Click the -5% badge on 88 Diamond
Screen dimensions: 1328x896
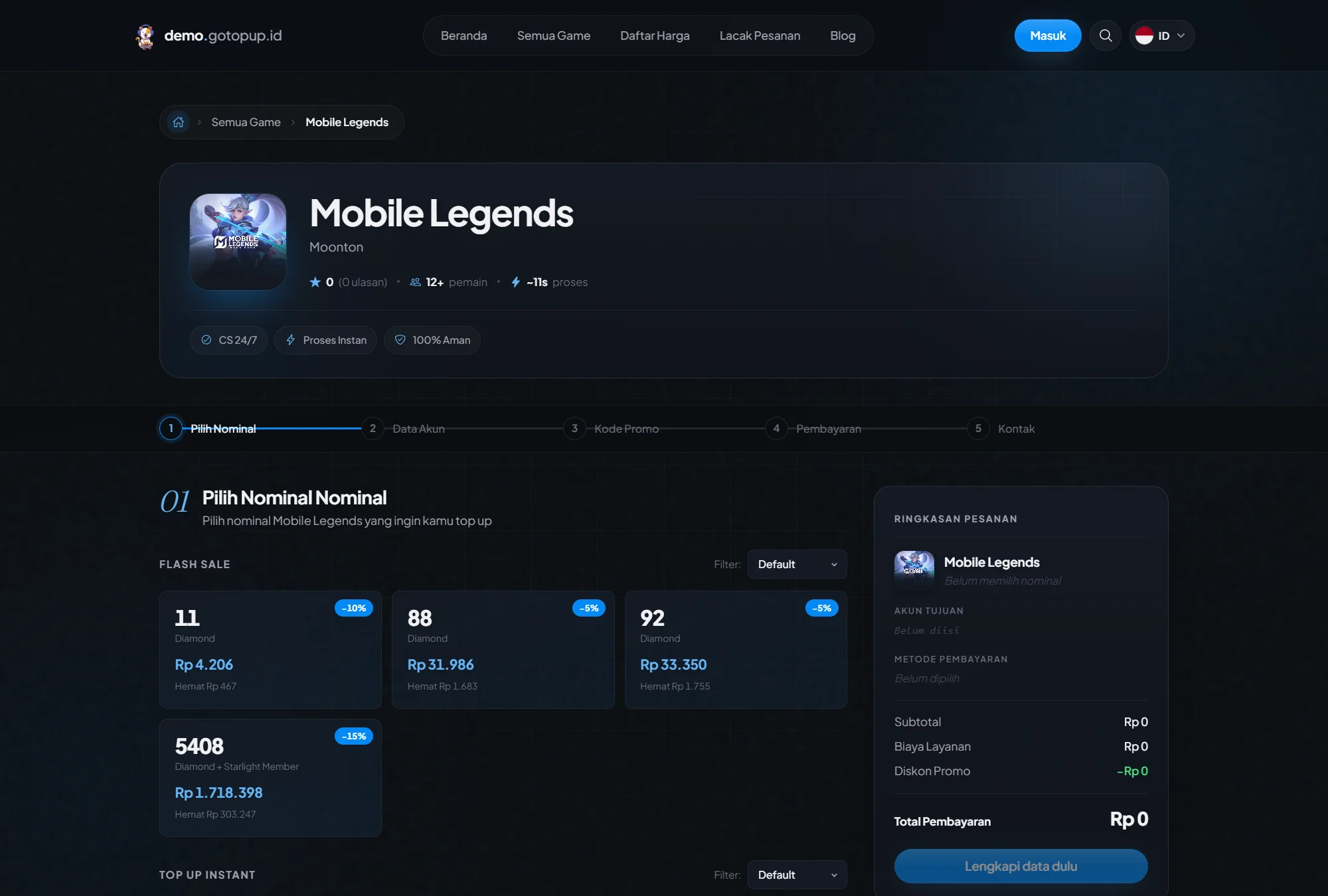pos(589,608)
